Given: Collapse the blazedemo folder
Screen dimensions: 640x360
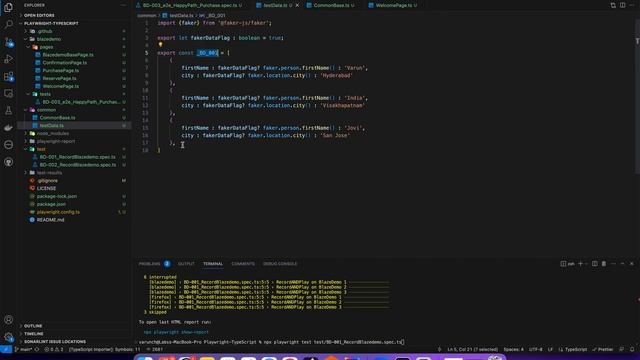Looking at the screenshot, I should tap(49, 39).
